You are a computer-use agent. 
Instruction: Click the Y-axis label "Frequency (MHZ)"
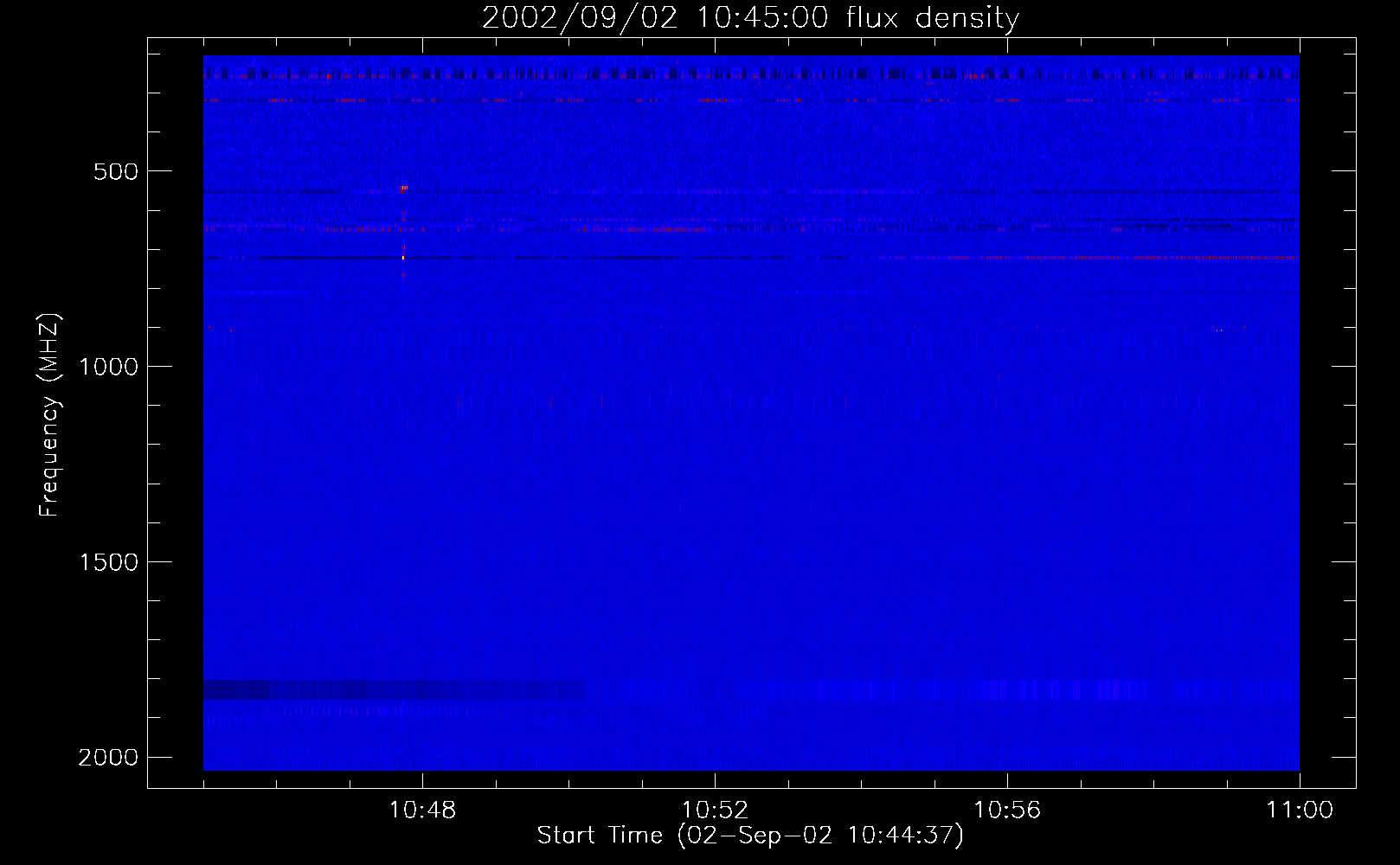(49, 415)
